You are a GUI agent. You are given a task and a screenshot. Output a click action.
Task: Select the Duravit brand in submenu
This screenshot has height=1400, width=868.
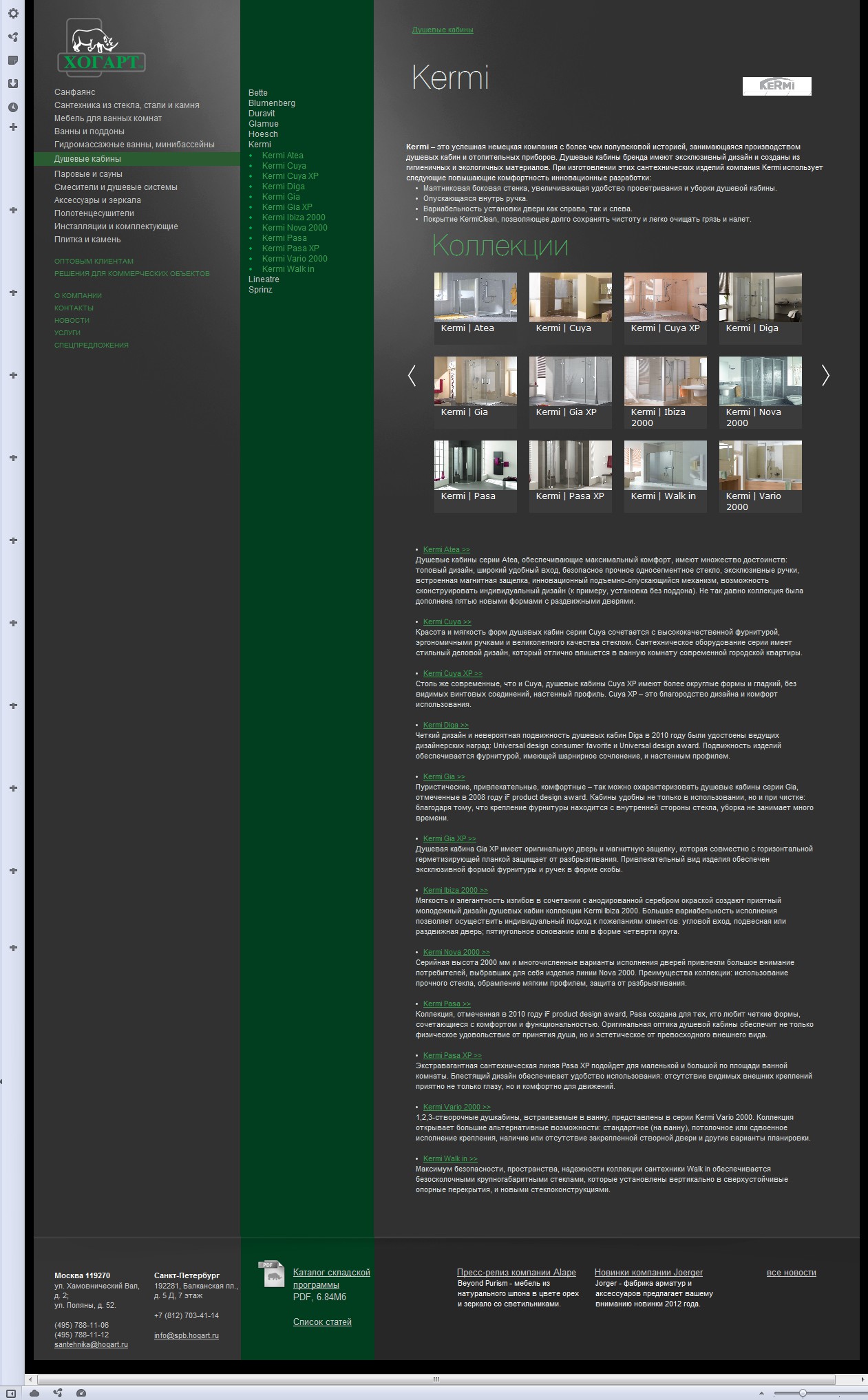[x=262, y=114]
